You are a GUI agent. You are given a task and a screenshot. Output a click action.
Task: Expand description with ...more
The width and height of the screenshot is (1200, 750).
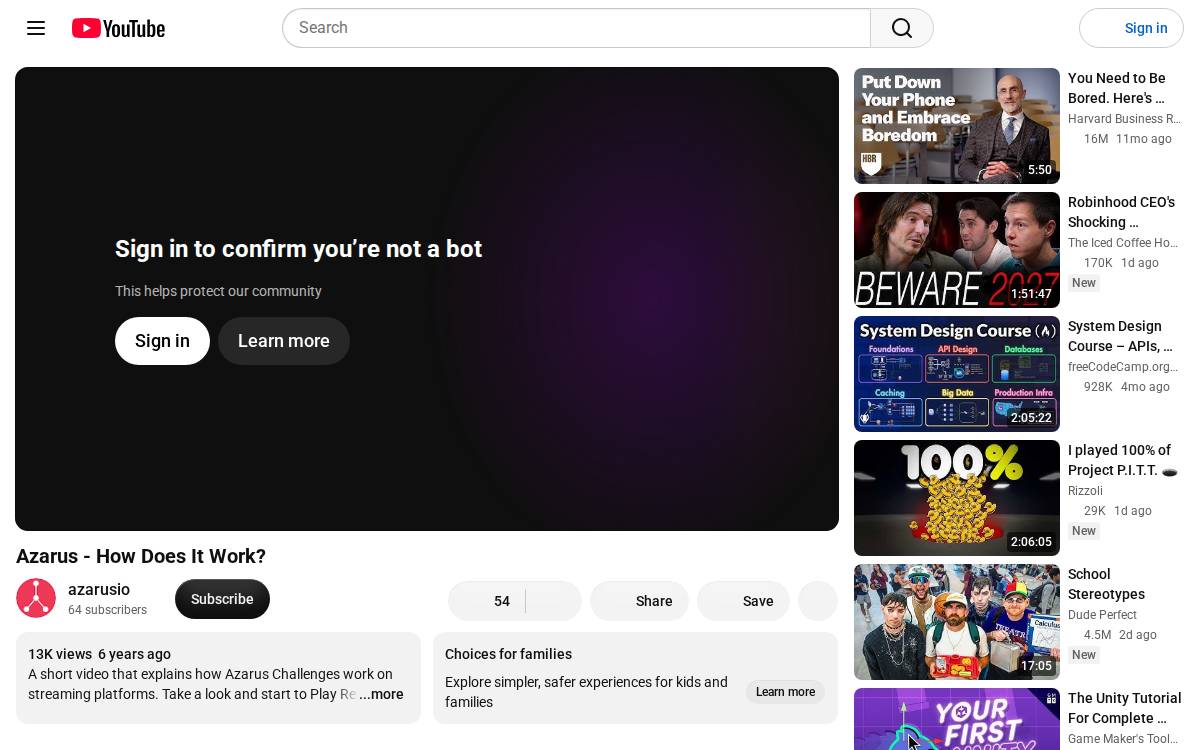tap(381, 694)
